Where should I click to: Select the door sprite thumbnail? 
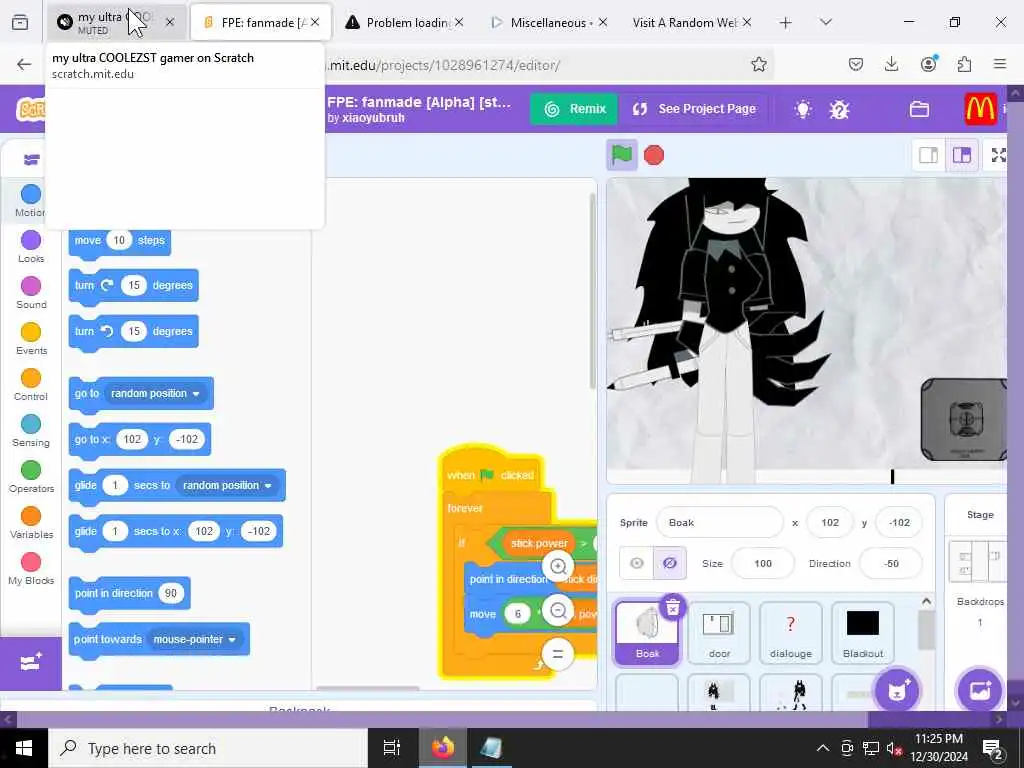click(x=719, y=633)
